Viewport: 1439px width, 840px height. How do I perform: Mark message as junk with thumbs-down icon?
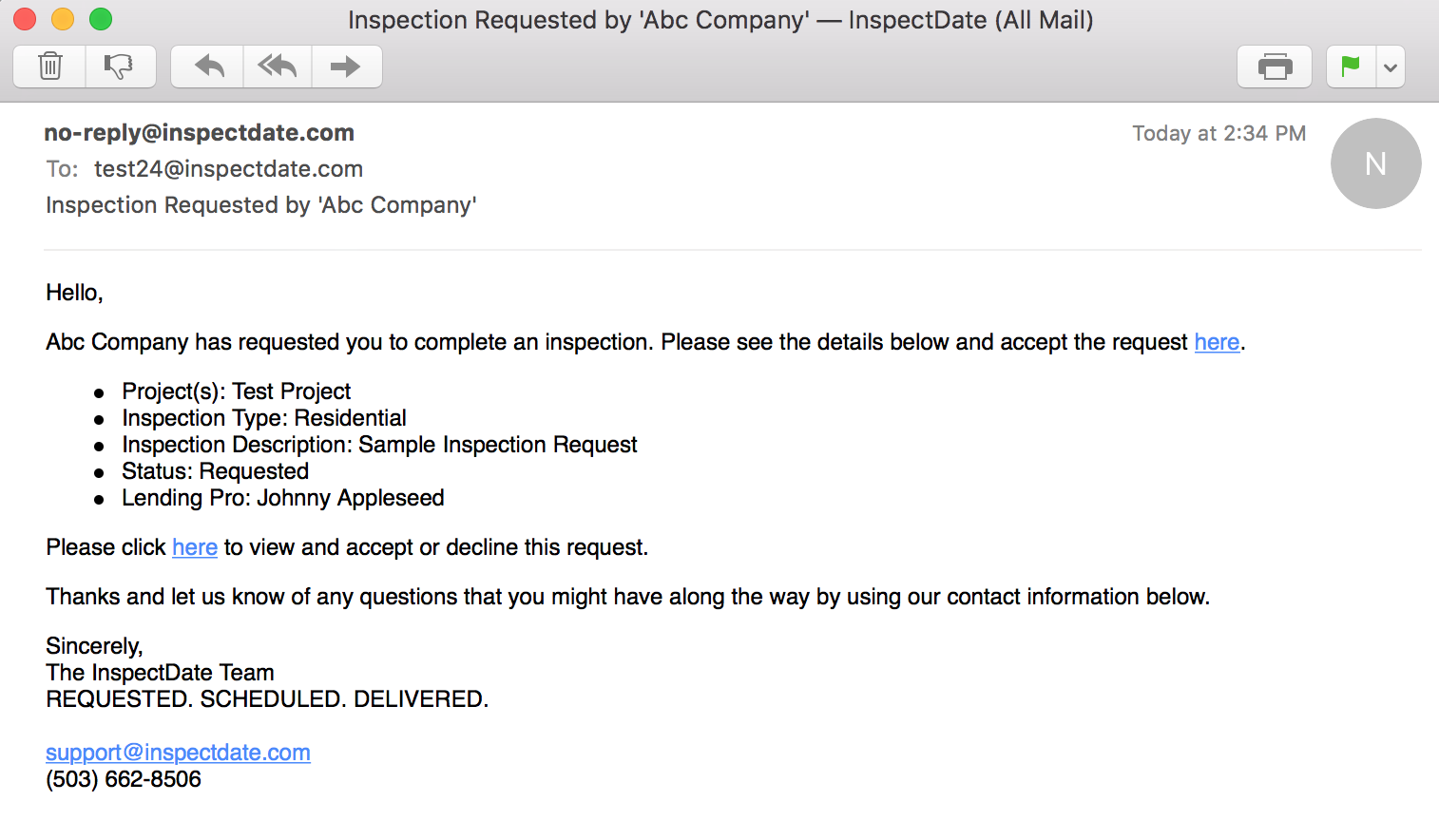point(120,67)
